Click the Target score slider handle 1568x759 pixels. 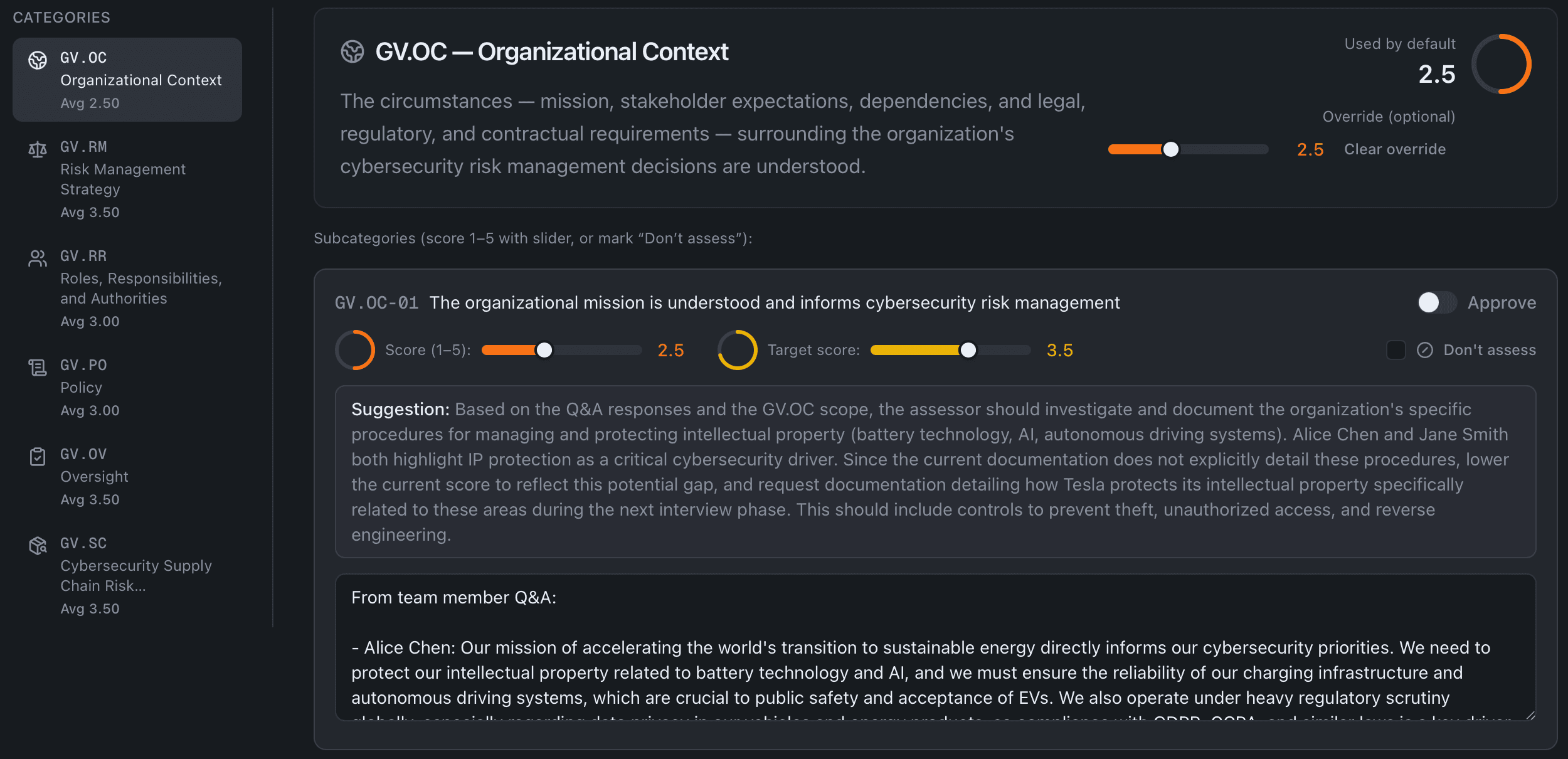point(969,350)
